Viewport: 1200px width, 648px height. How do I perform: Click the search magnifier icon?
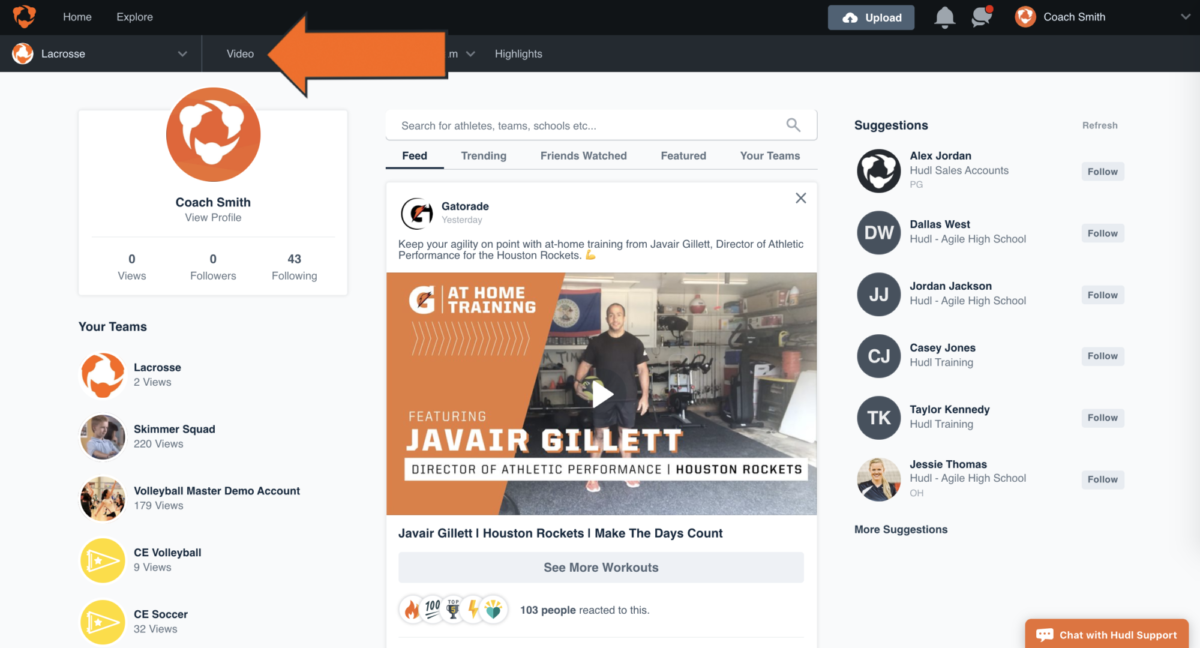(x=793, y=125)
